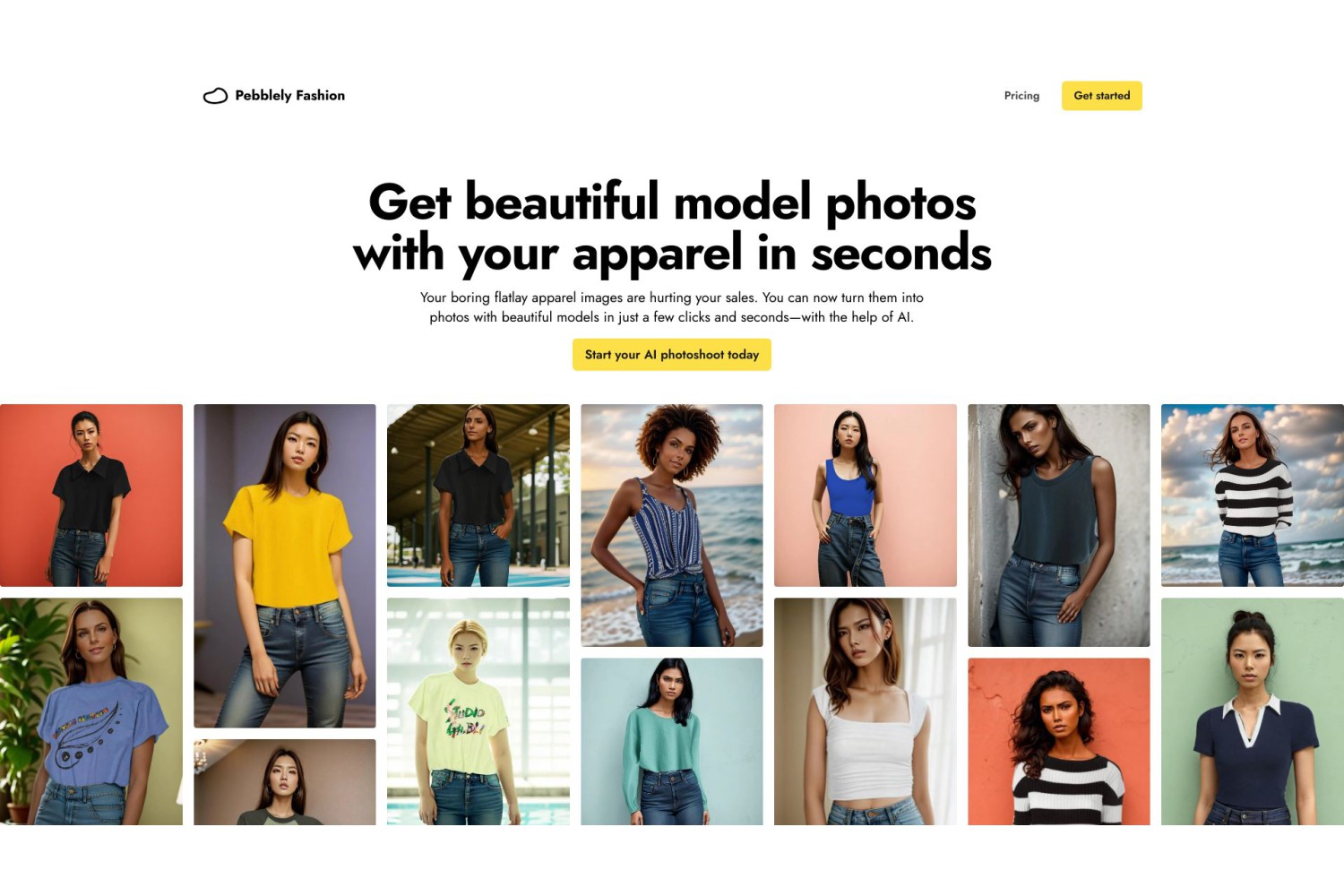Open the black blouse on red background photo

(x=91, y=495)
